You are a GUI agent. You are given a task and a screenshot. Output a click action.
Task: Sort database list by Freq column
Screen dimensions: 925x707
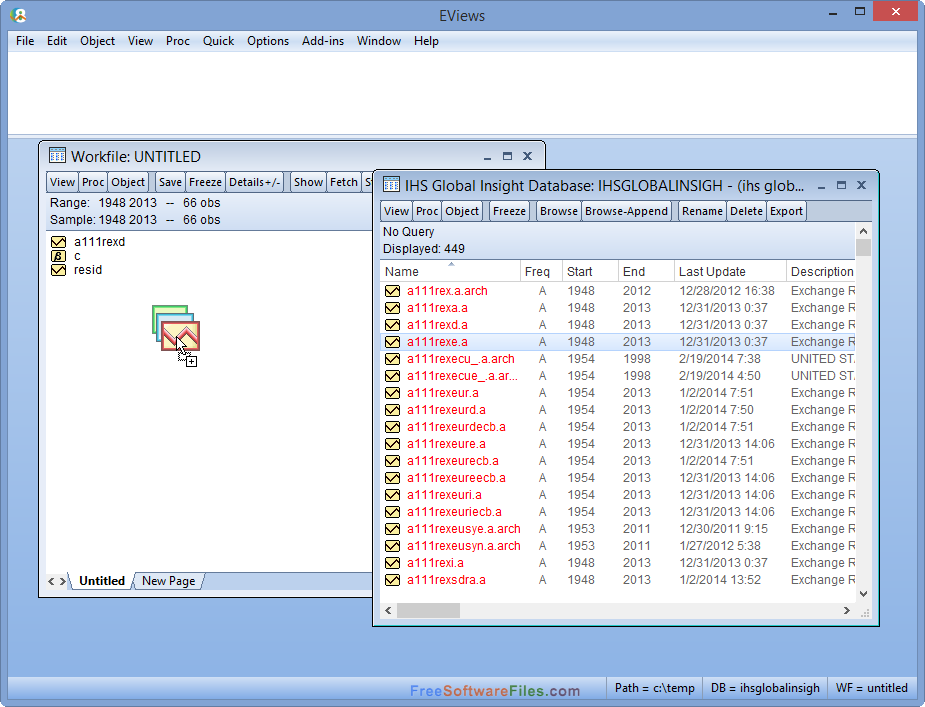(x=541, y=271)
